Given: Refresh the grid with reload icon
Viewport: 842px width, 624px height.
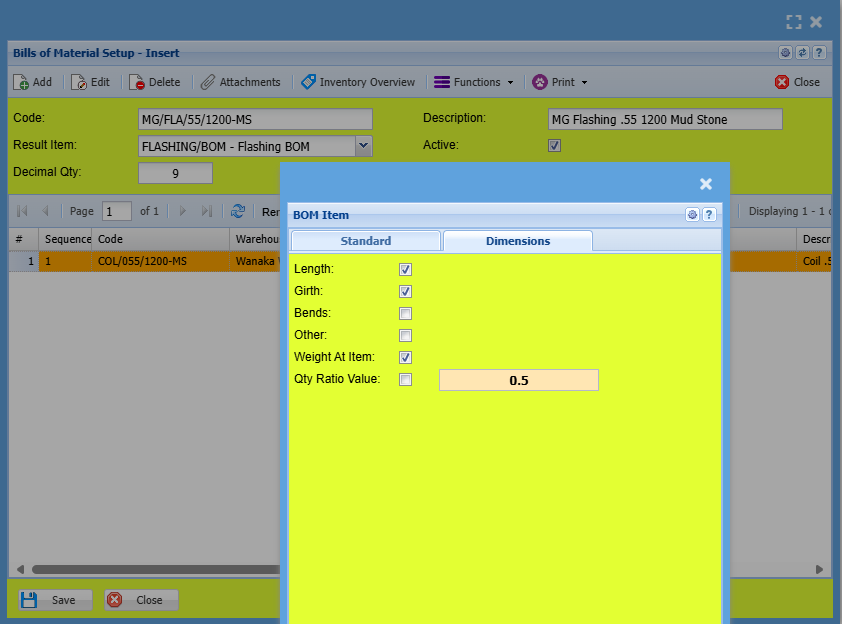Looking at the screenshot, I should (x=238, y=211).
